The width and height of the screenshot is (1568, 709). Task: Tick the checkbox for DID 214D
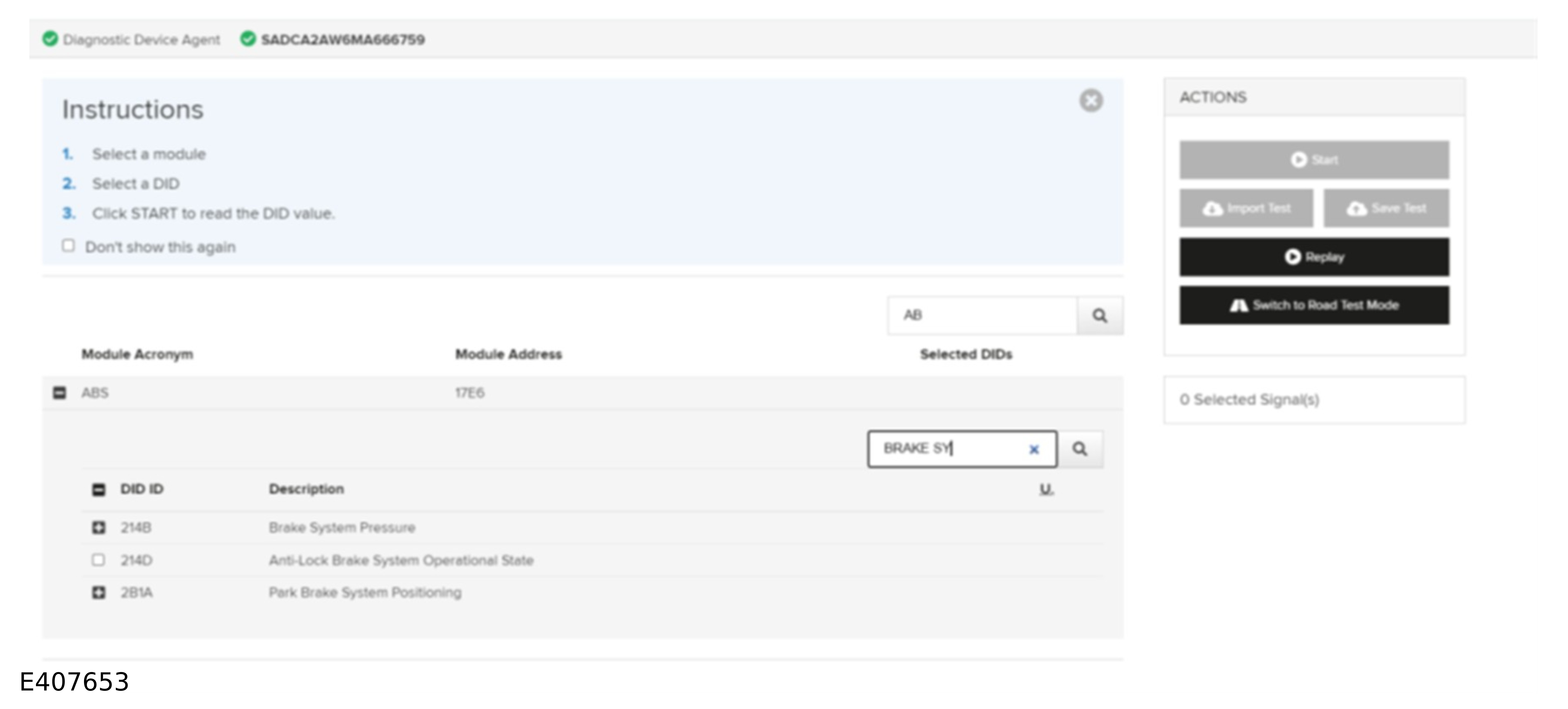click(x=98, y=560)
